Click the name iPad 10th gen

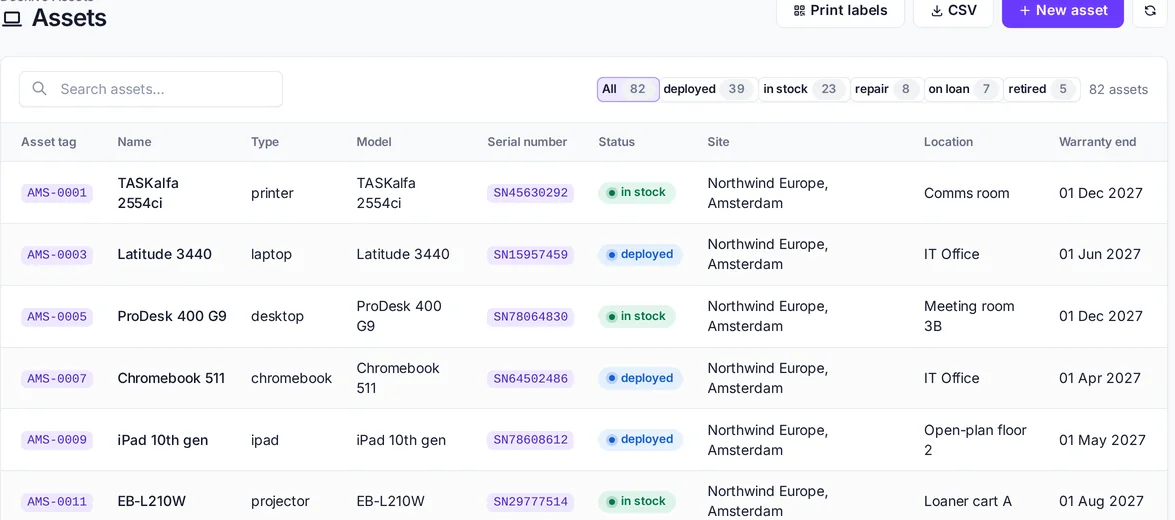pos(163,440)
